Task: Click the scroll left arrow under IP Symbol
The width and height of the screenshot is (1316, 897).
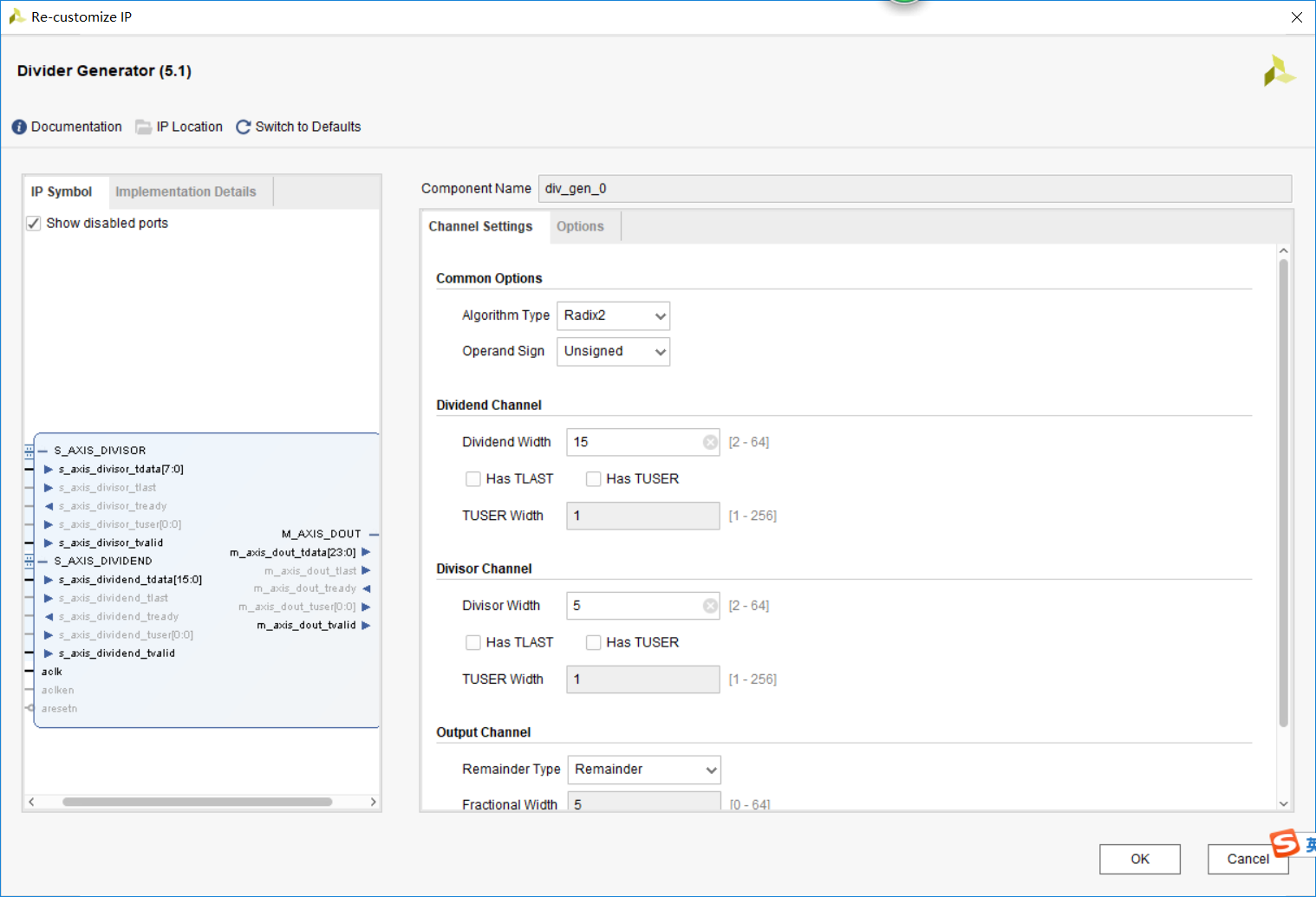Action: point(31,802)
